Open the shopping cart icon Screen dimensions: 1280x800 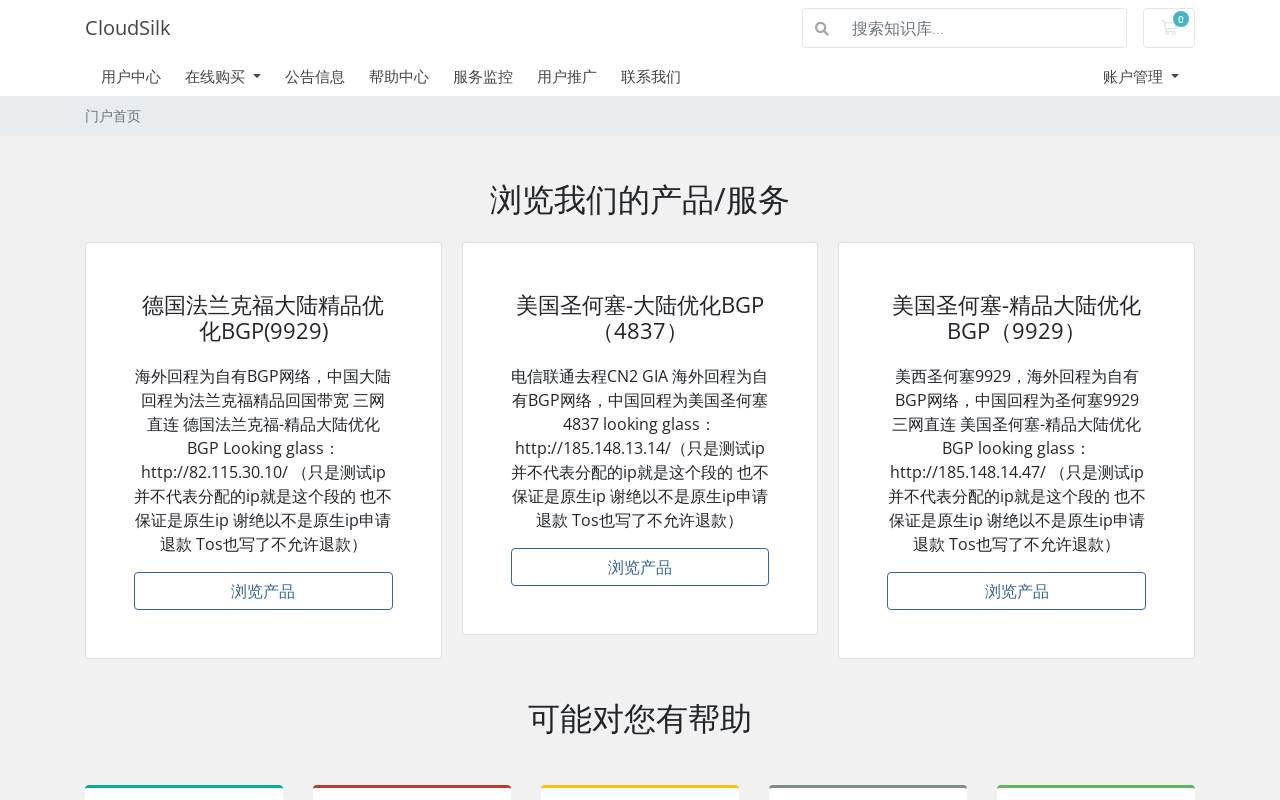click(x=1168, y=28)
